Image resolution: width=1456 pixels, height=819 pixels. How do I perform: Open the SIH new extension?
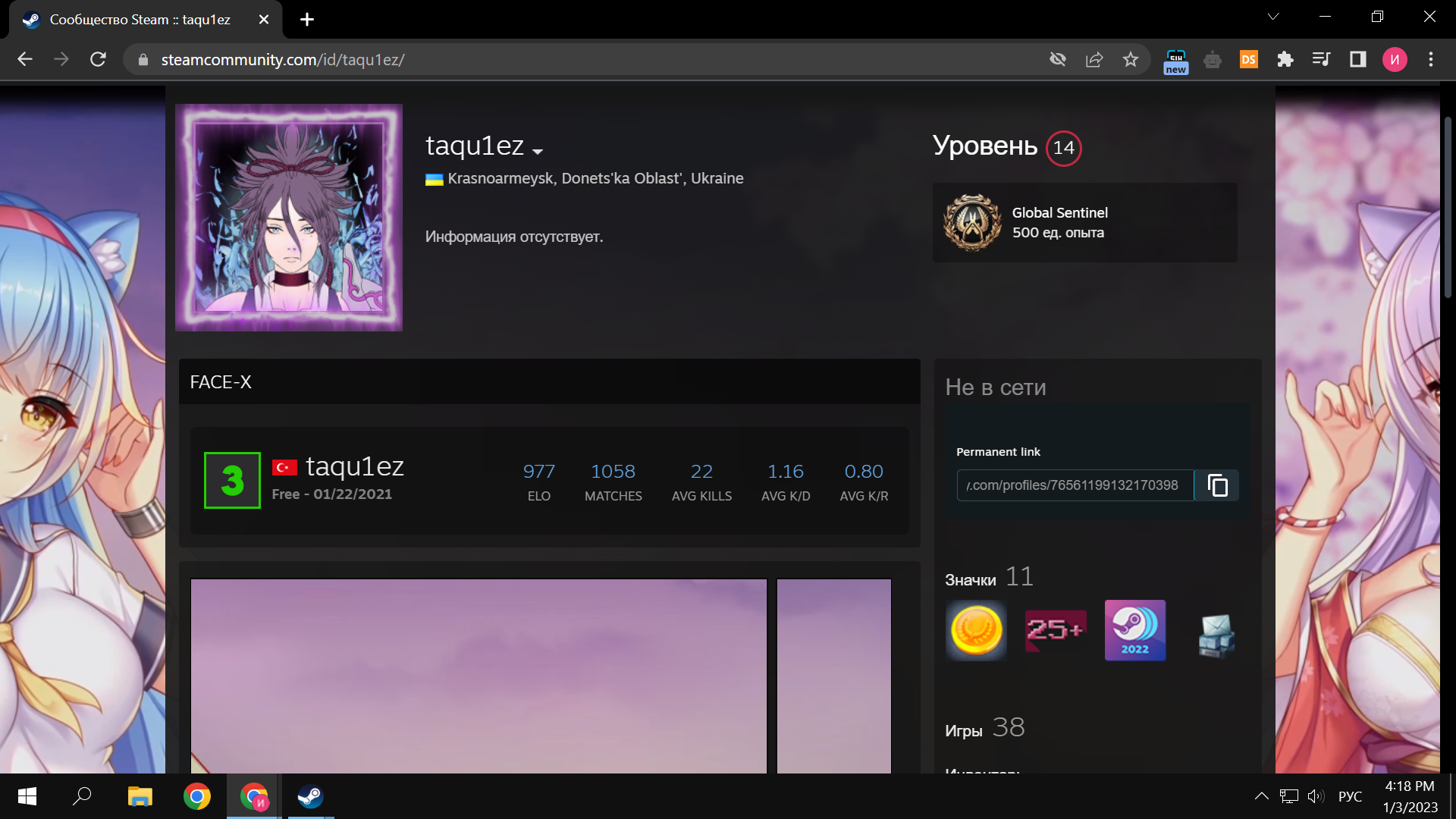pos(1176,61)
